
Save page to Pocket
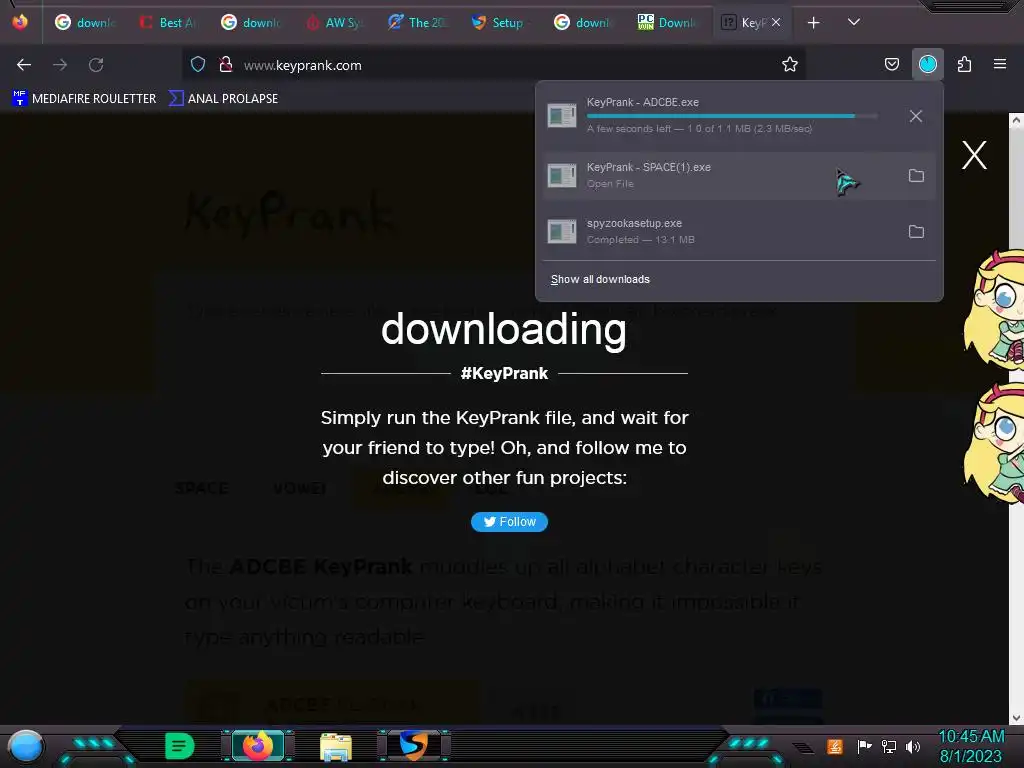tap(891, 64)
